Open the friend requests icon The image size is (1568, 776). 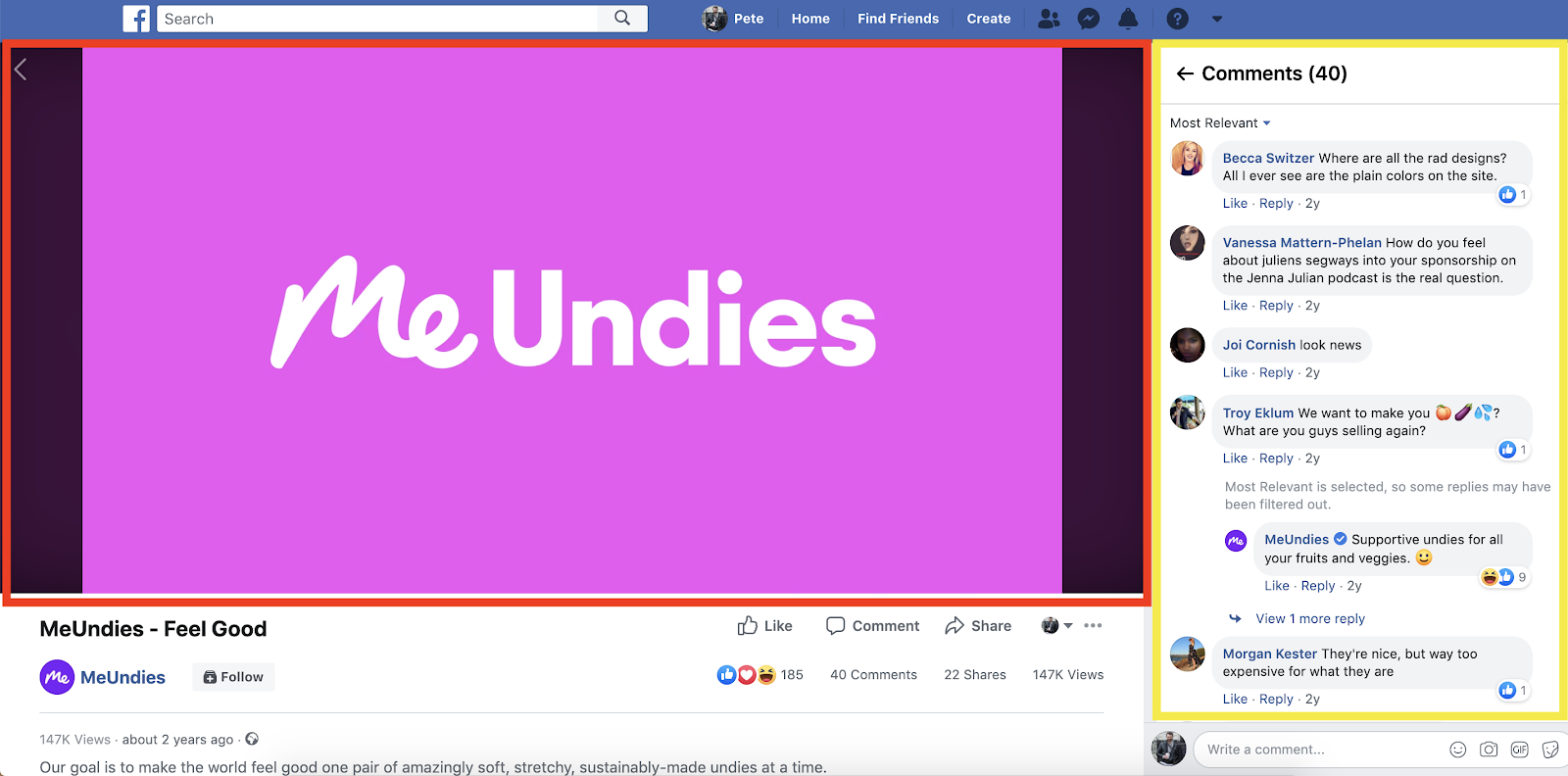pos(1049,19)
